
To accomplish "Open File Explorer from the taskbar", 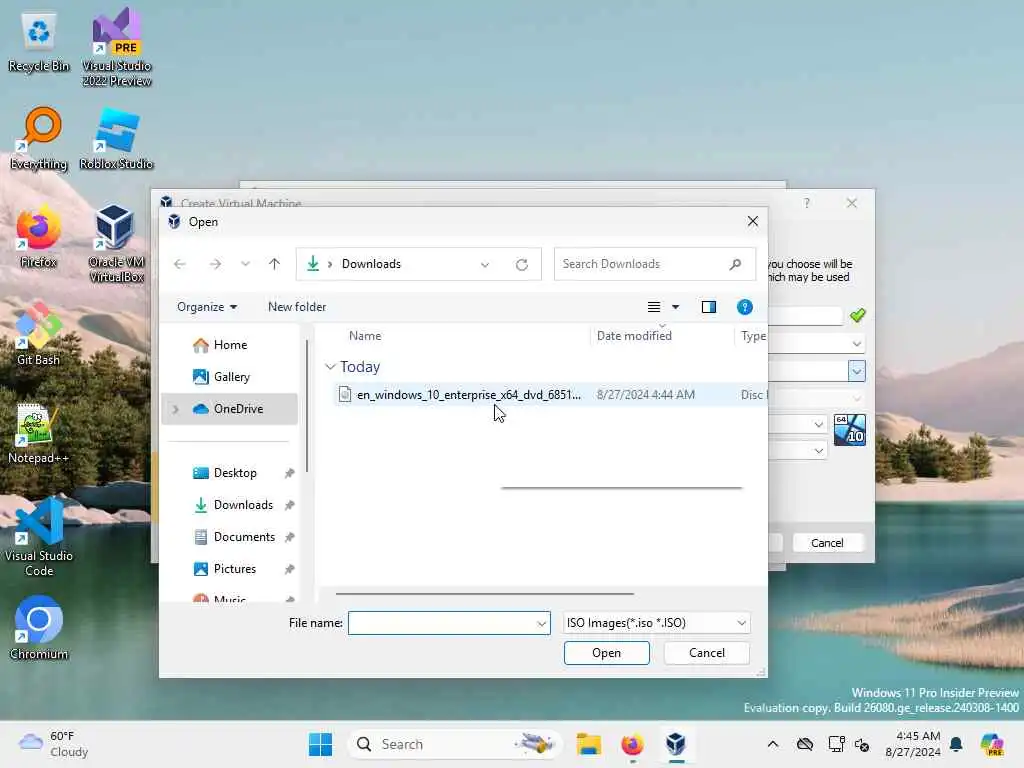I will 588,744.
